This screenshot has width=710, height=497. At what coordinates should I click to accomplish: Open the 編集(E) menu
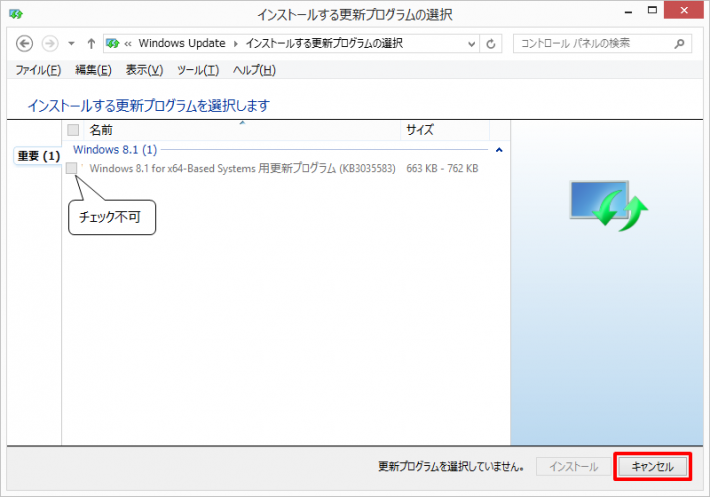pos(93,70)
